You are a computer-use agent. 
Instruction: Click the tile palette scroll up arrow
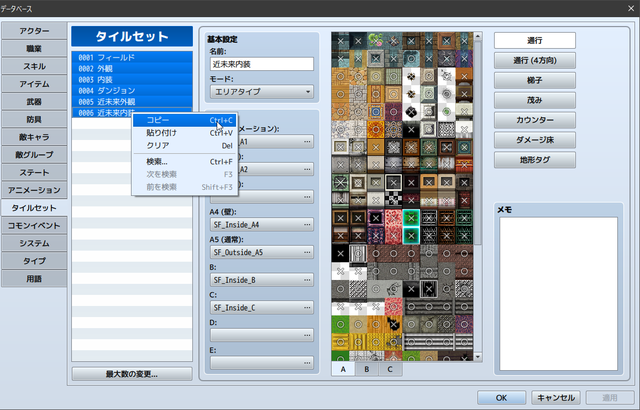tap(478, 36)
